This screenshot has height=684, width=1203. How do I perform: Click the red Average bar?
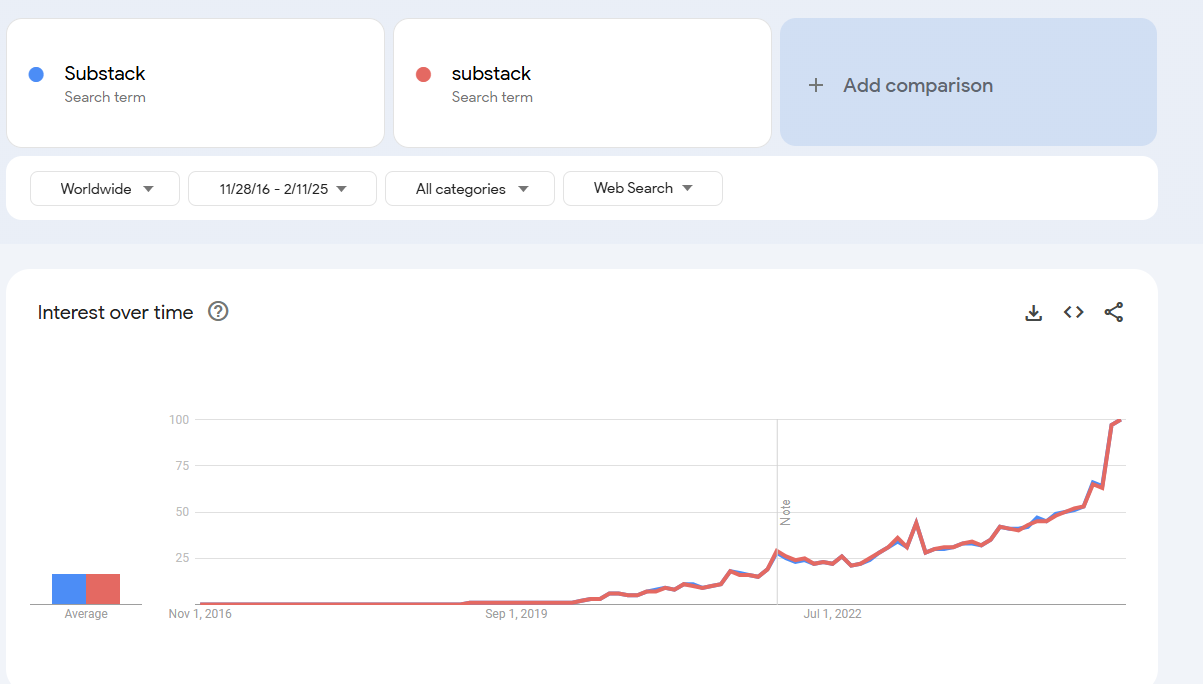point(103,588)
